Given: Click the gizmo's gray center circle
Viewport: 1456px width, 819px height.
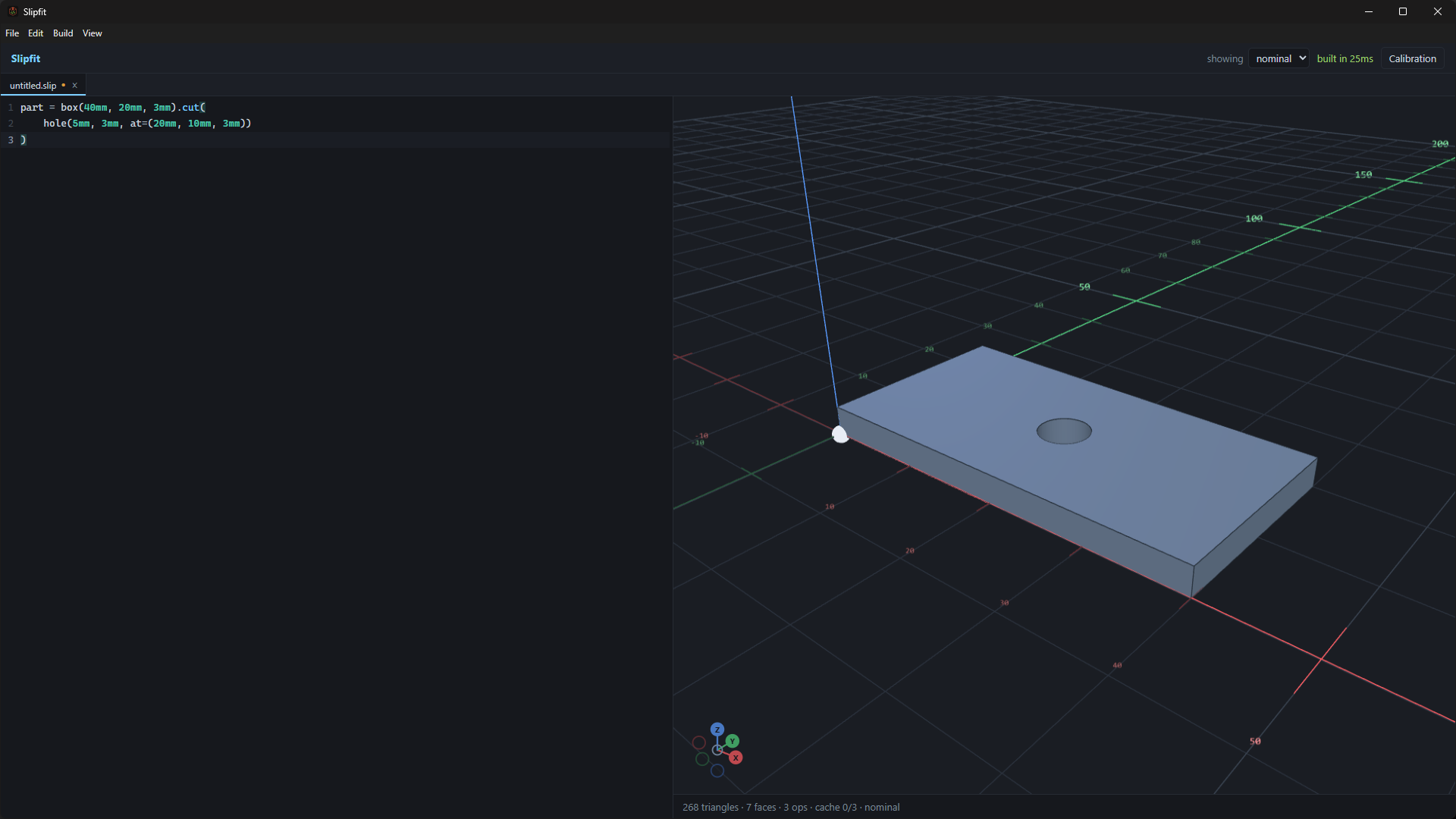Looking at the screenshot, I should (717, 749).
